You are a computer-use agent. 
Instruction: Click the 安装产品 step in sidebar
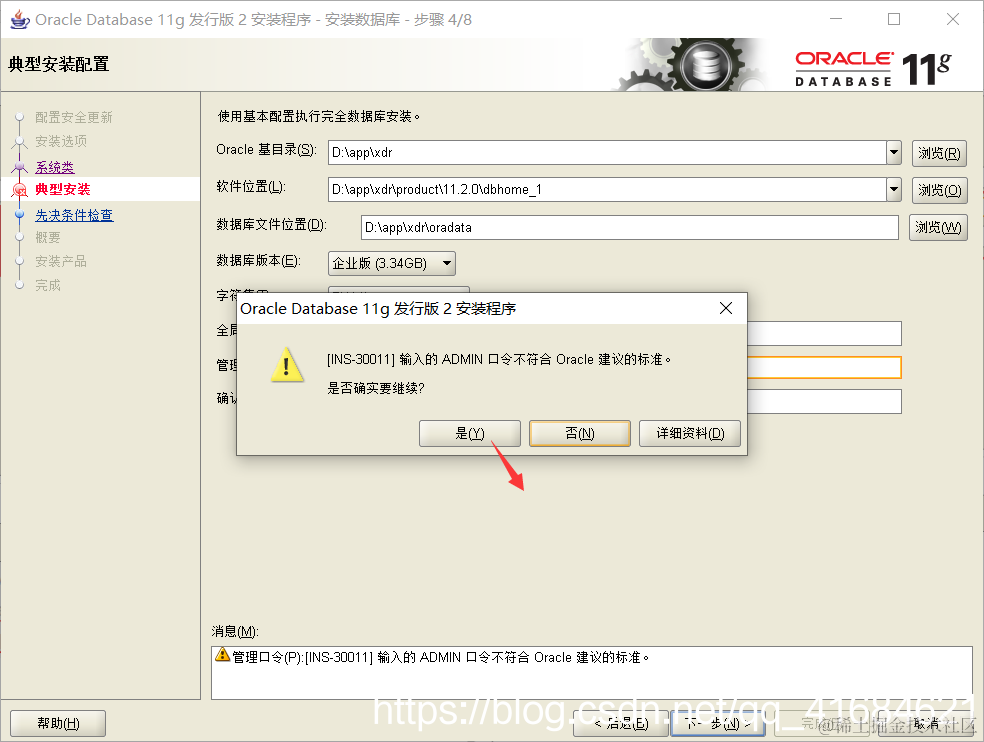click(x=61, y=261)
